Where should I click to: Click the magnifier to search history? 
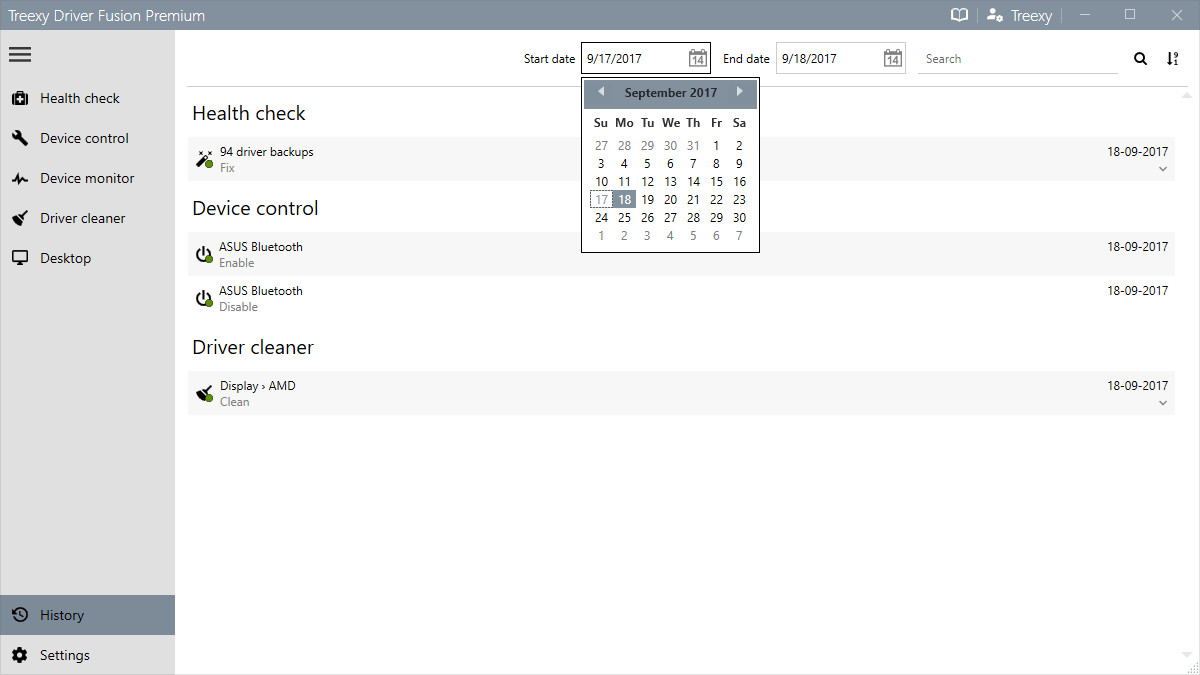tap(1140, 58)
